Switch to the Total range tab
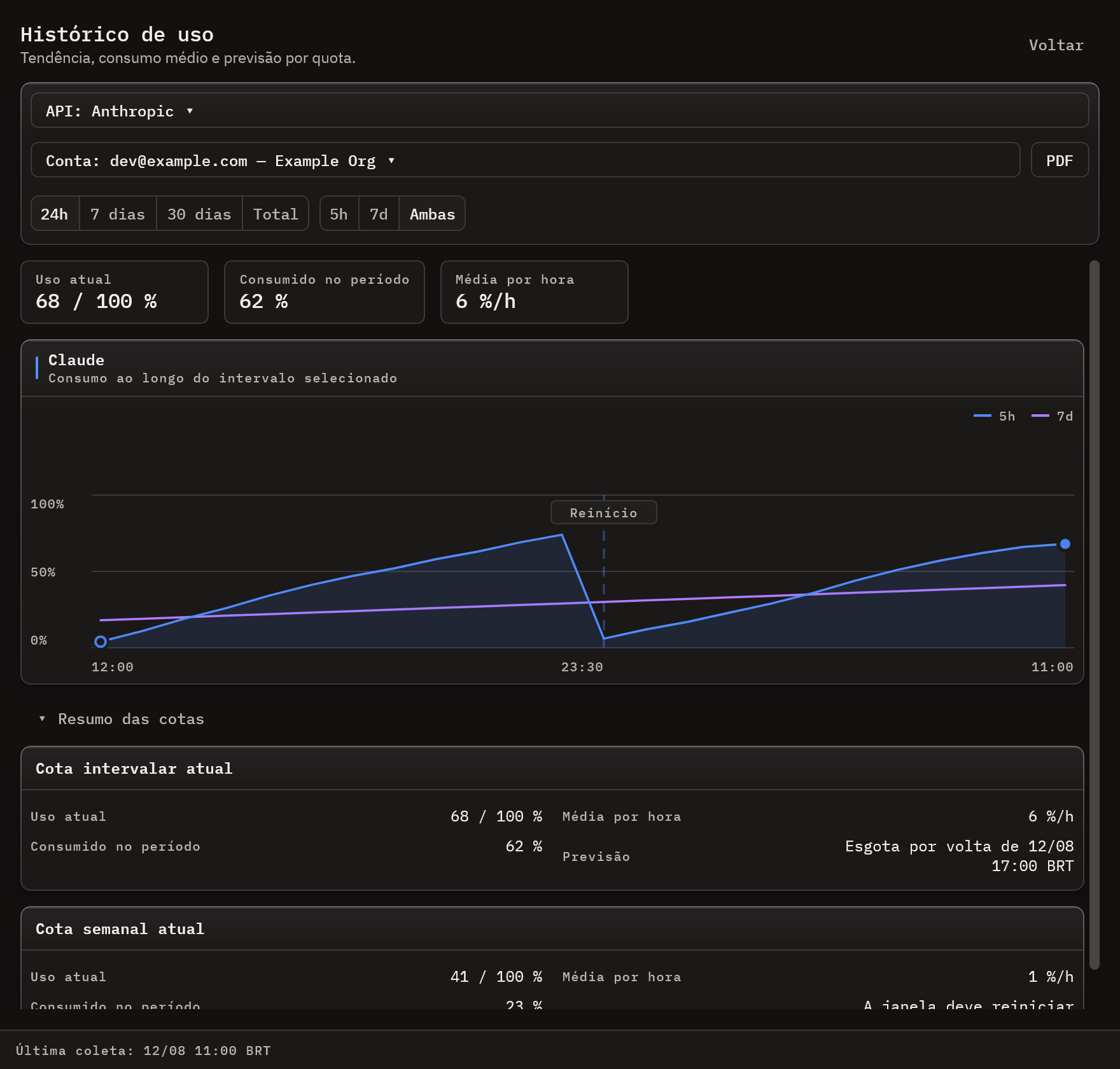 point(276,214)
